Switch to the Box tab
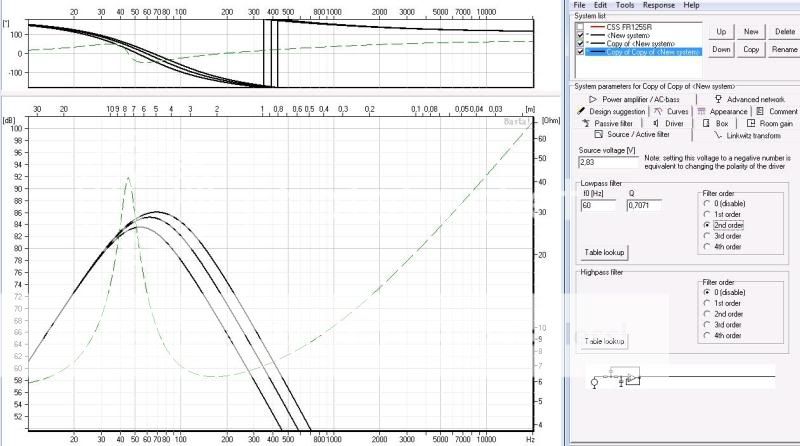Screen dimensions: 800x446 click(714, 123)
